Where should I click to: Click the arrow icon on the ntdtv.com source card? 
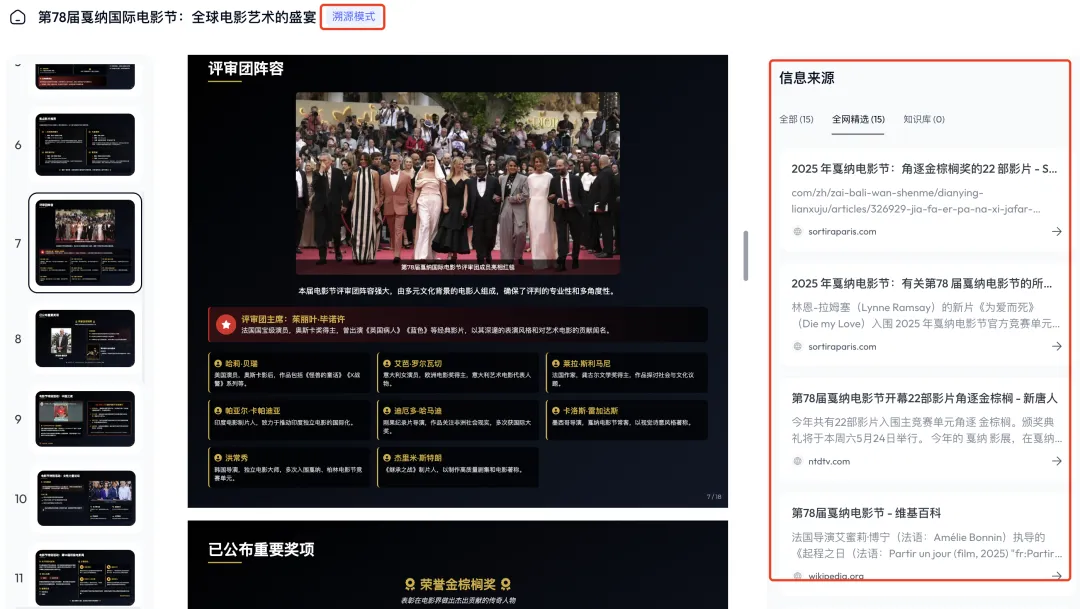(1057, 462)
